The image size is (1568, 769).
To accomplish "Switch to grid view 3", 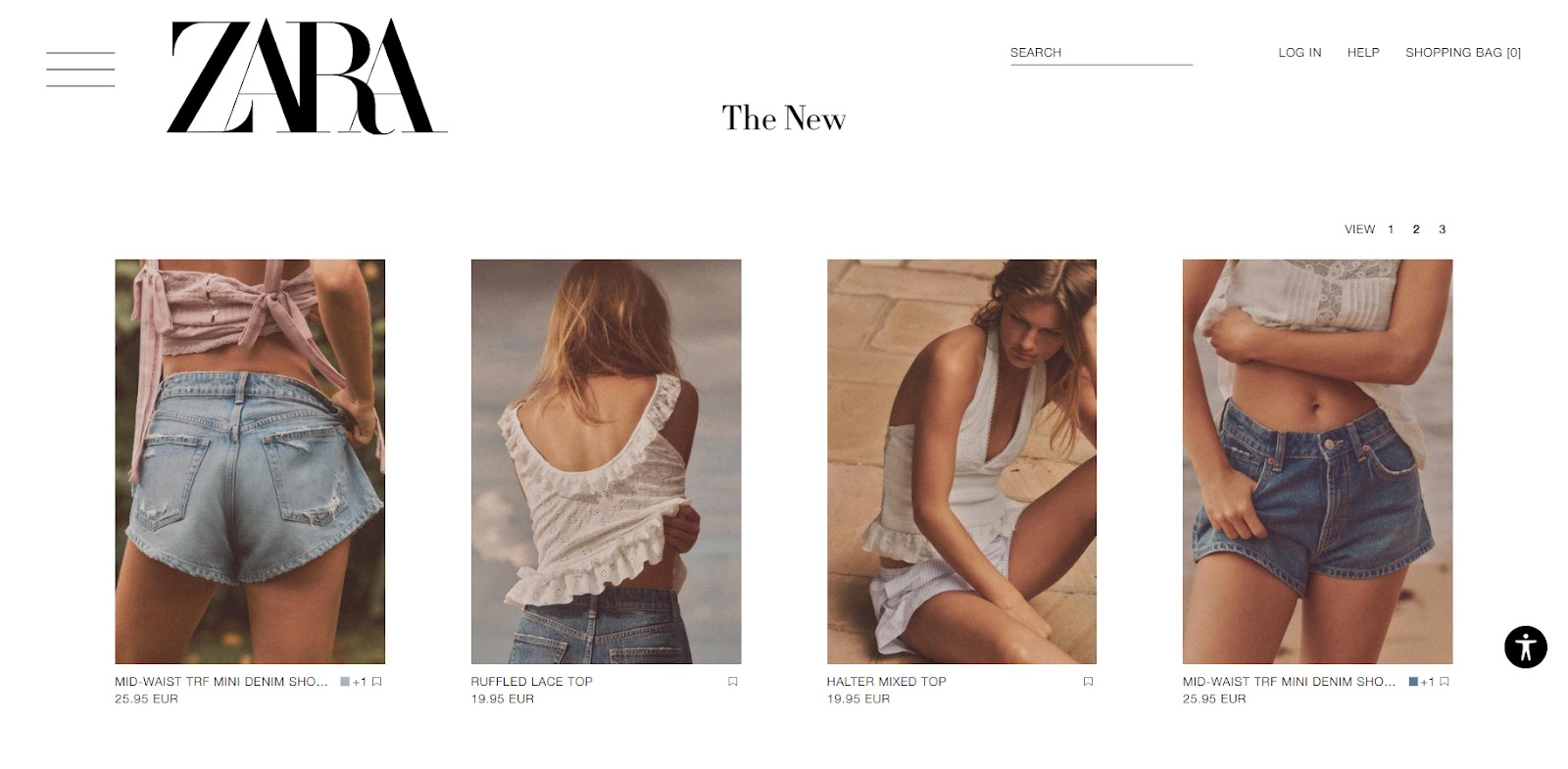I will 1442,229.
